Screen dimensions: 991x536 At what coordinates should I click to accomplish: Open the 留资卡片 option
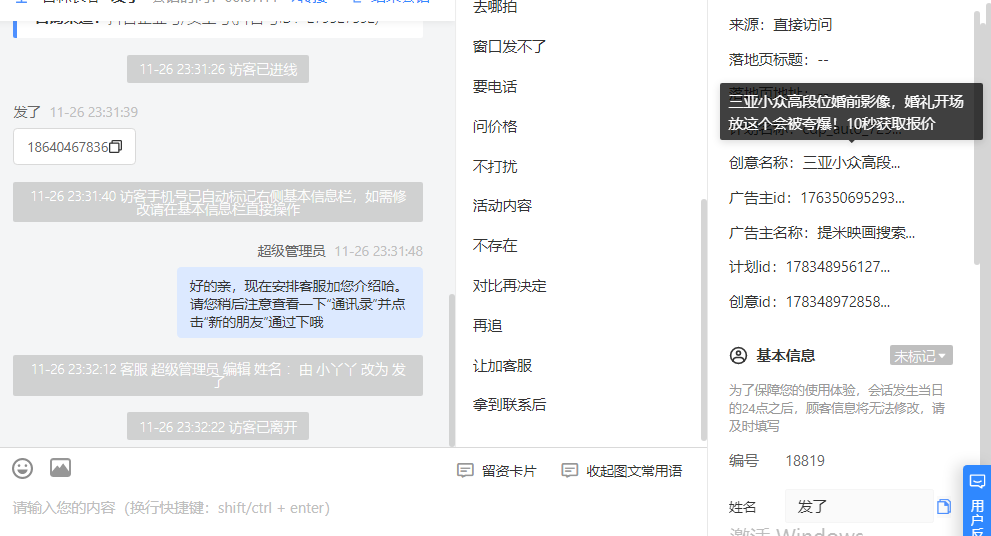pyautogui.click(x=497, y=471)
